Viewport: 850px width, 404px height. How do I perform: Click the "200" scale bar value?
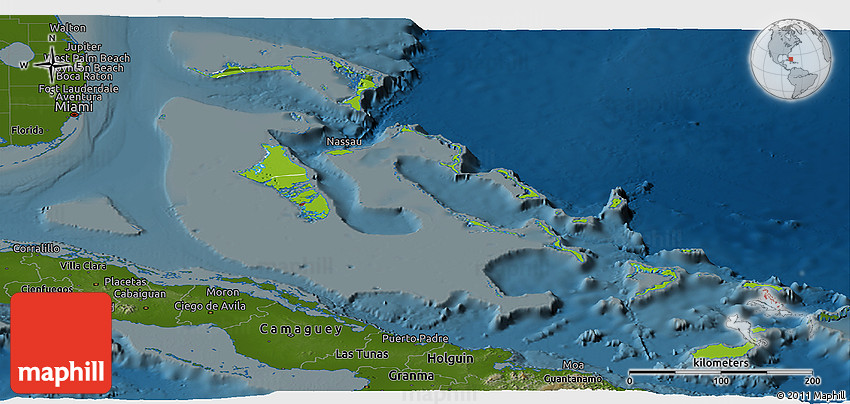[x=813, y=381]
